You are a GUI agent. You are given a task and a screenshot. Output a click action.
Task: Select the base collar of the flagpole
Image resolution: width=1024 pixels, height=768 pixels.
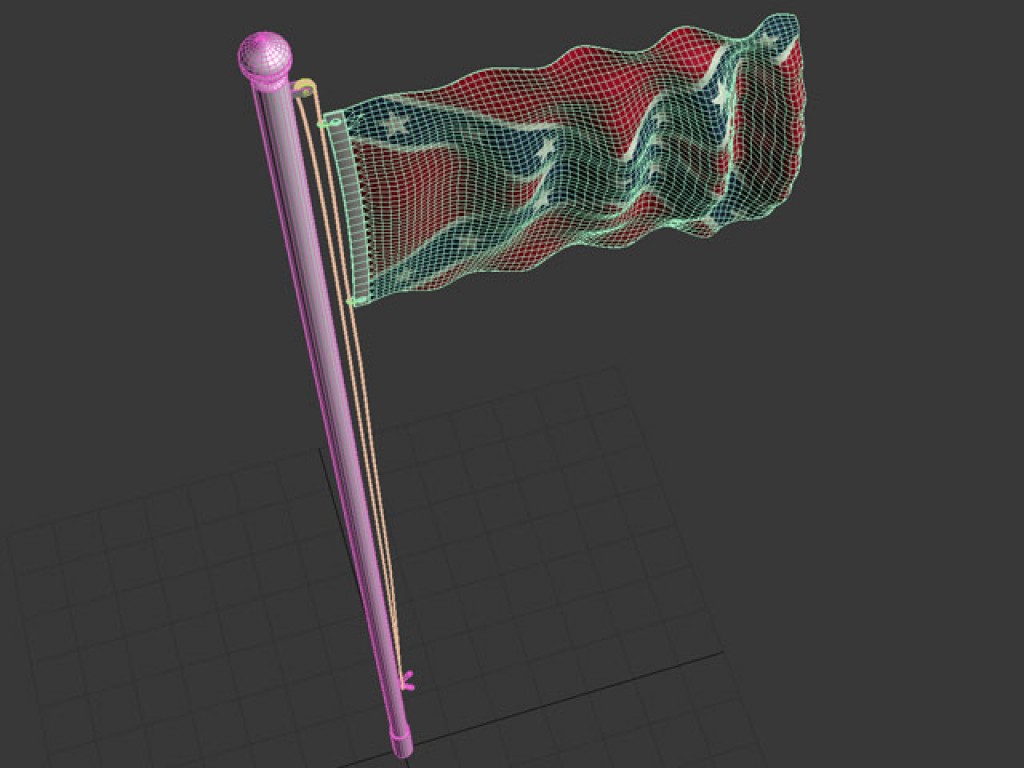[x=401, y=744]
